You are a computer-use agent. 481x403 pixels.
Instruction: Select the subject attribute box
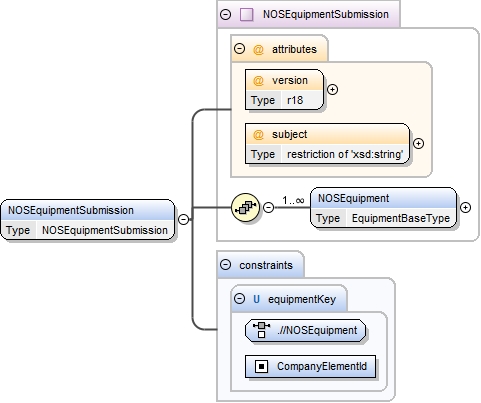pyautogui.click(x=327, y=144)
